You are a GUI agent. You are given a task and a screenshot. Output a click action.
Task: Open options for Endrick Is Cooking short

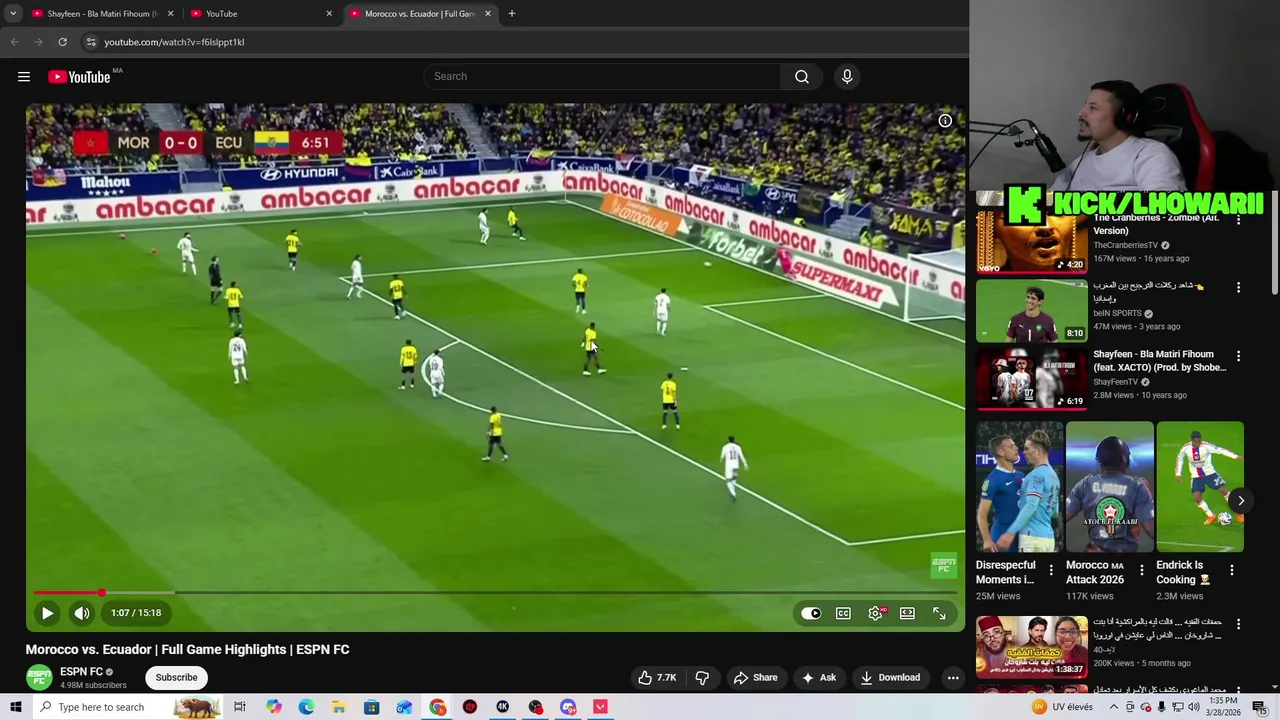pyautogui.click(x=1232, y=570)
